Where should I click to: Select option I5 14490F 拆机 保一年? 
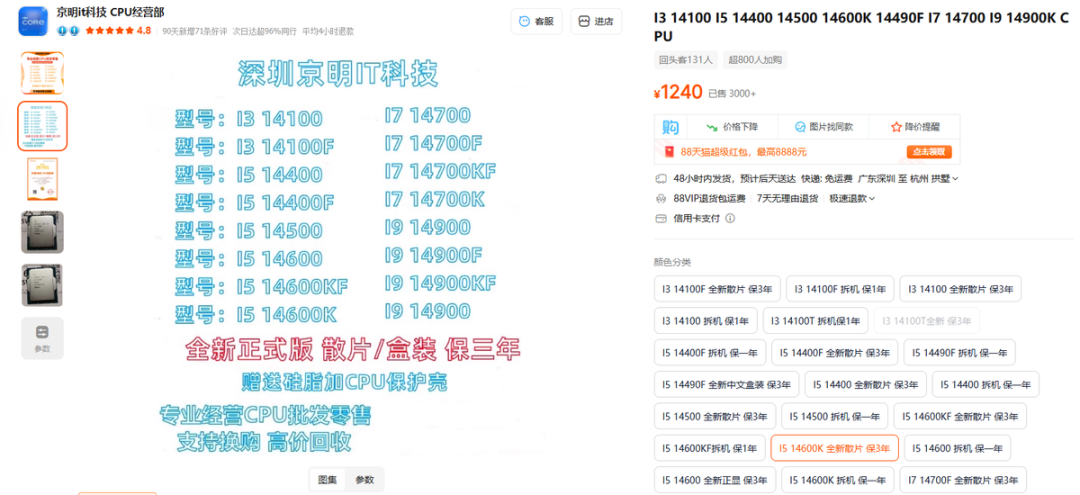point(959,352)
